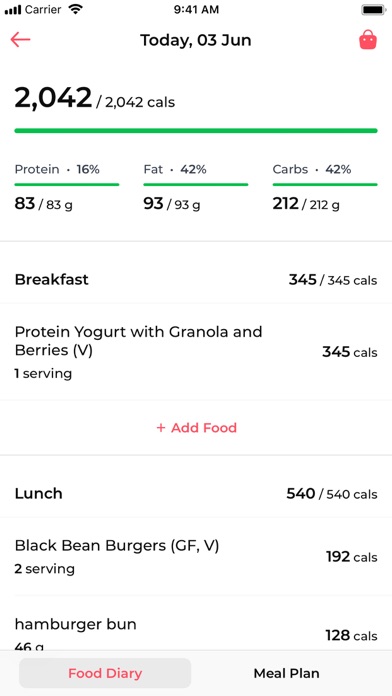Tap the Today, 03 Jun date title
The height and width of the screenshot is (696, 392).
pyautogui.click(x=196, y=40)
